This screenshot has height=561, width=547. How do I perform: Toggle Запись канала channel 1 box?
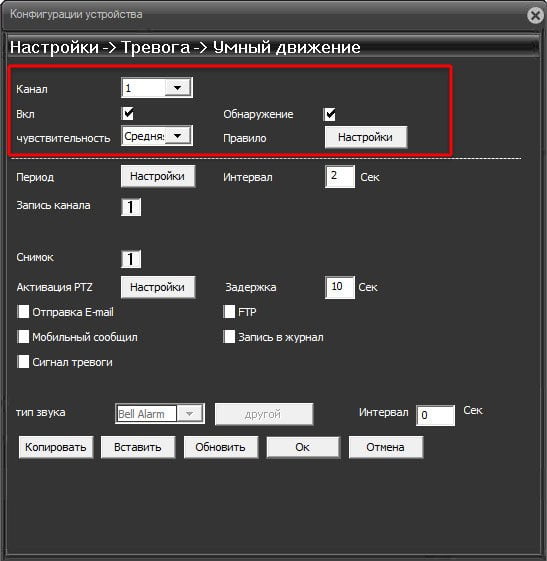click(131, 207)
